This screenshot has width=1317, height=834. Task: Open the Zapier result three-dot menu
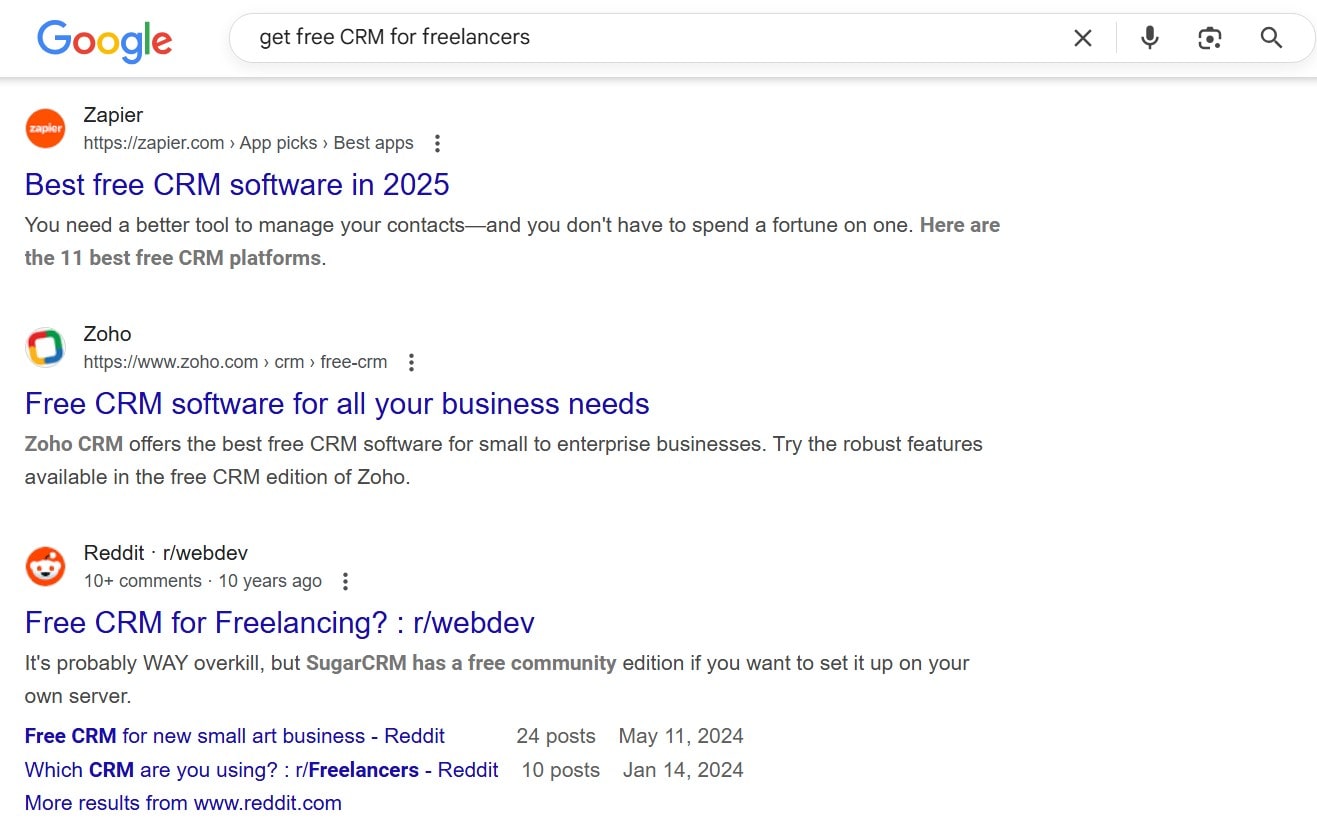437,143
